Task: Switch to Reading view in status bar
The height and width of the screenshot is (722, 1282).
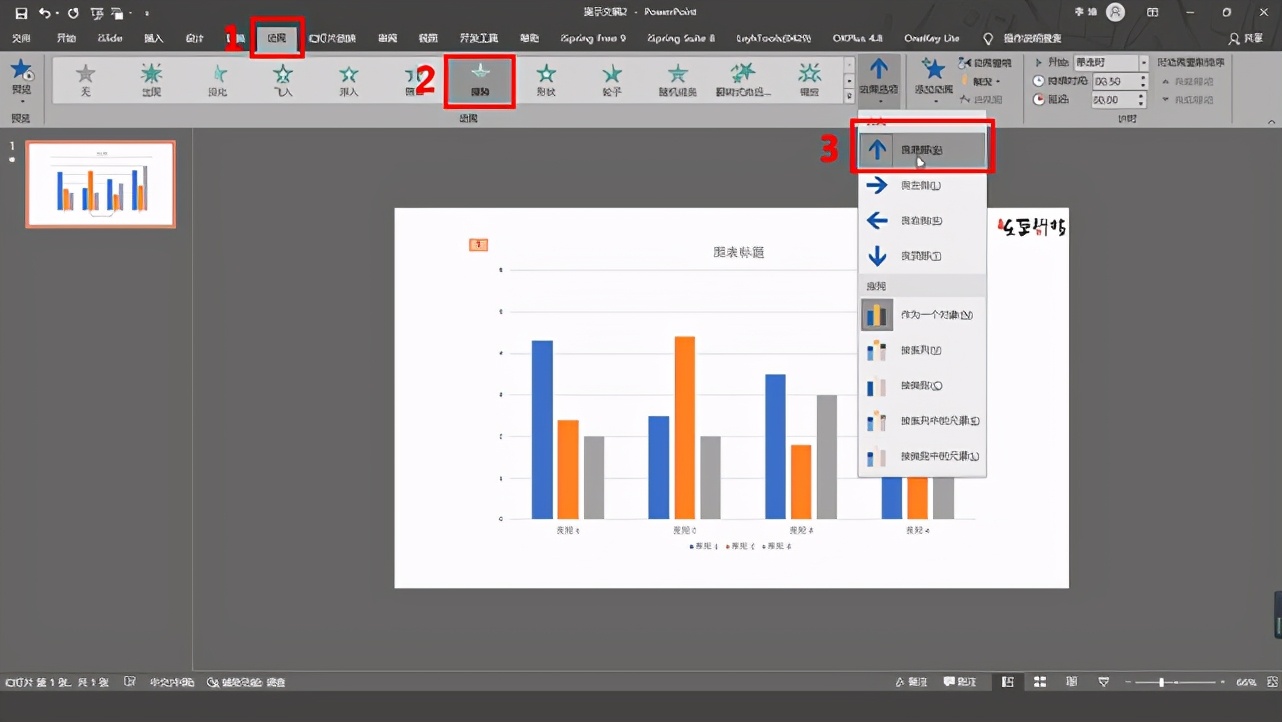Action: 1072,682
